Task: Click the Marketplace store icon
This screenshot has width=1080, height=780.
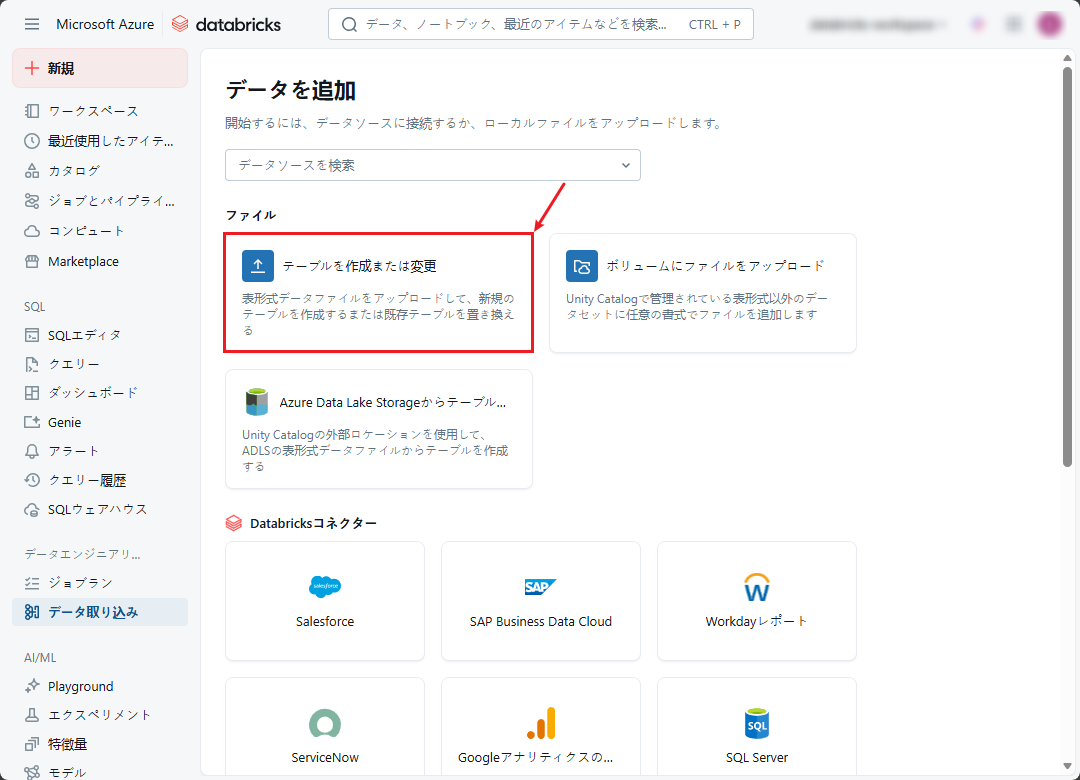Action: coord(32,262)
